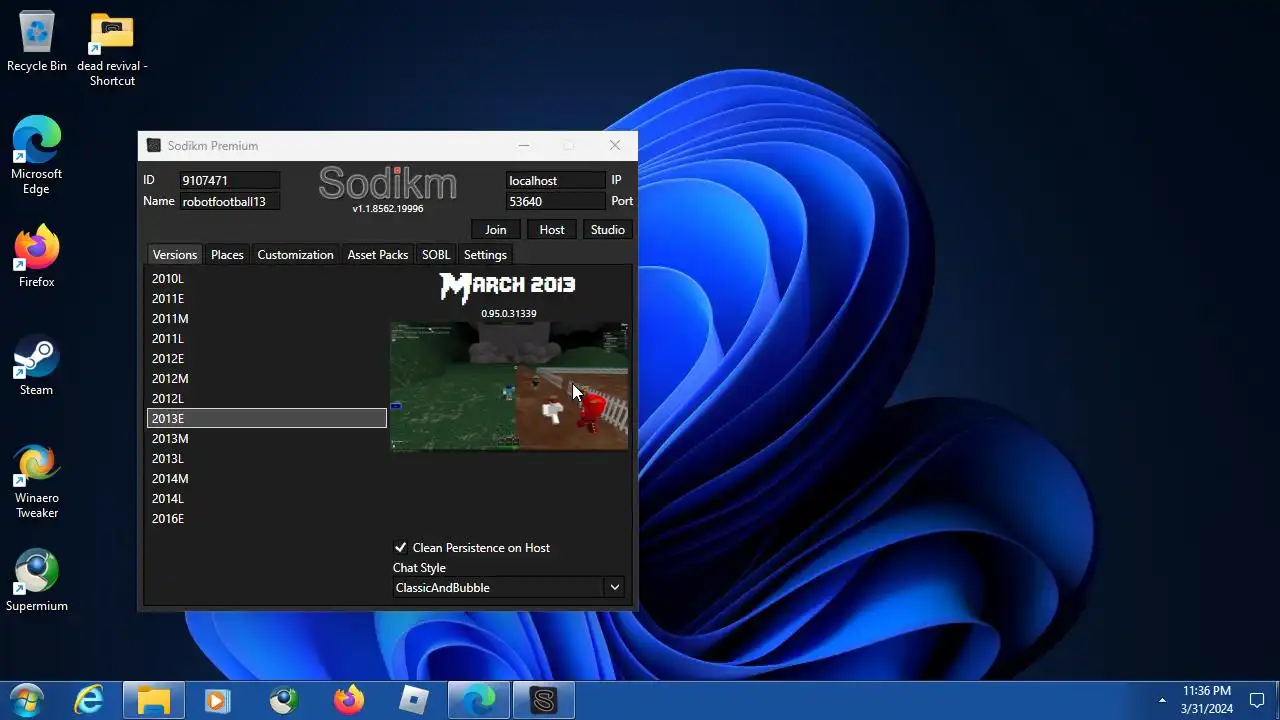Close the Sodikm Premium window

click(615, 146)
